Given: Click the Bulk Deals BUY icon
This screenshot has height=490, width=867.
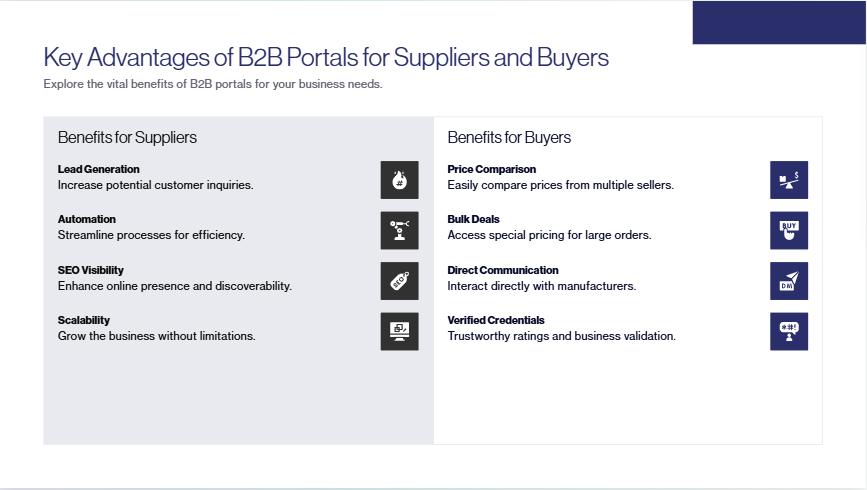Looking at the screenshot, I should pos(789,230).
